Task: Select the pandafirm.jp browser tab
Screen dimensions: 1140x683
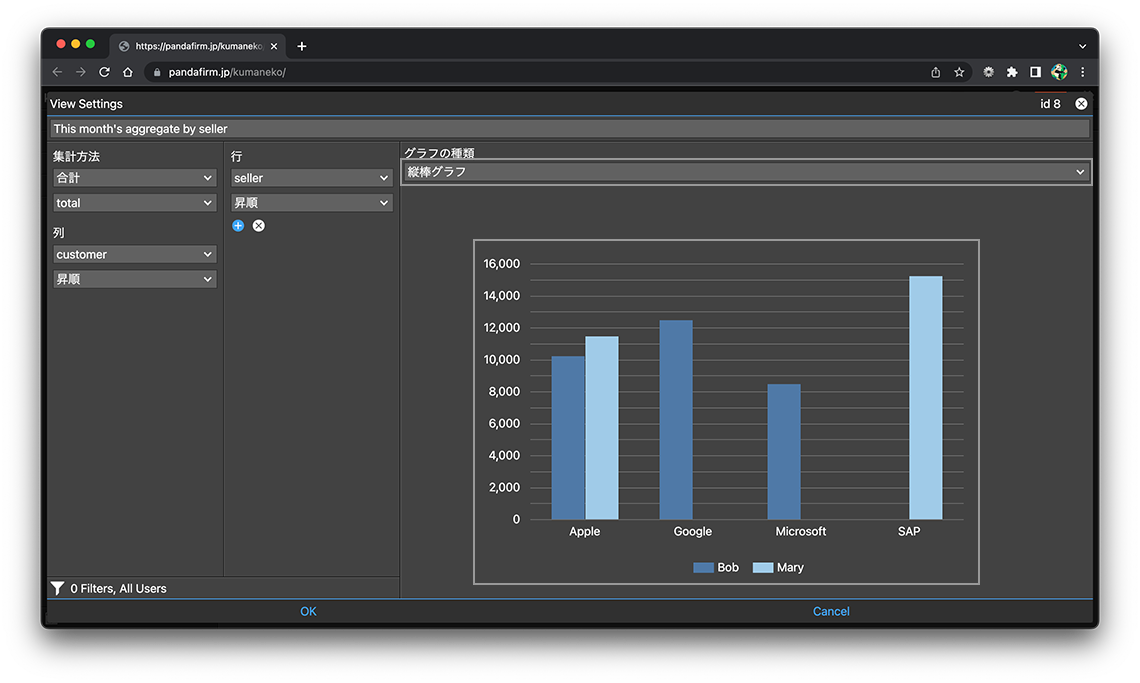Action: 197,46
